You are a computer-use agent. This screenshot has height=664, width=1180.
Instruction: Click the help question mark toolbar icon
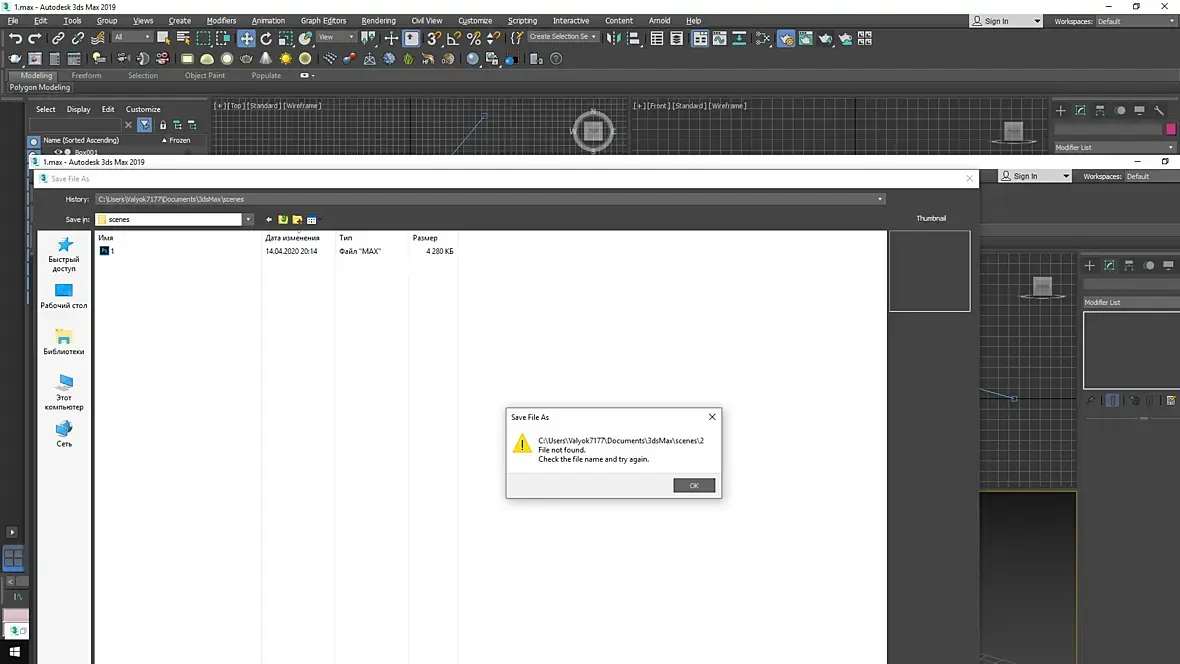(x=556, y=58)
